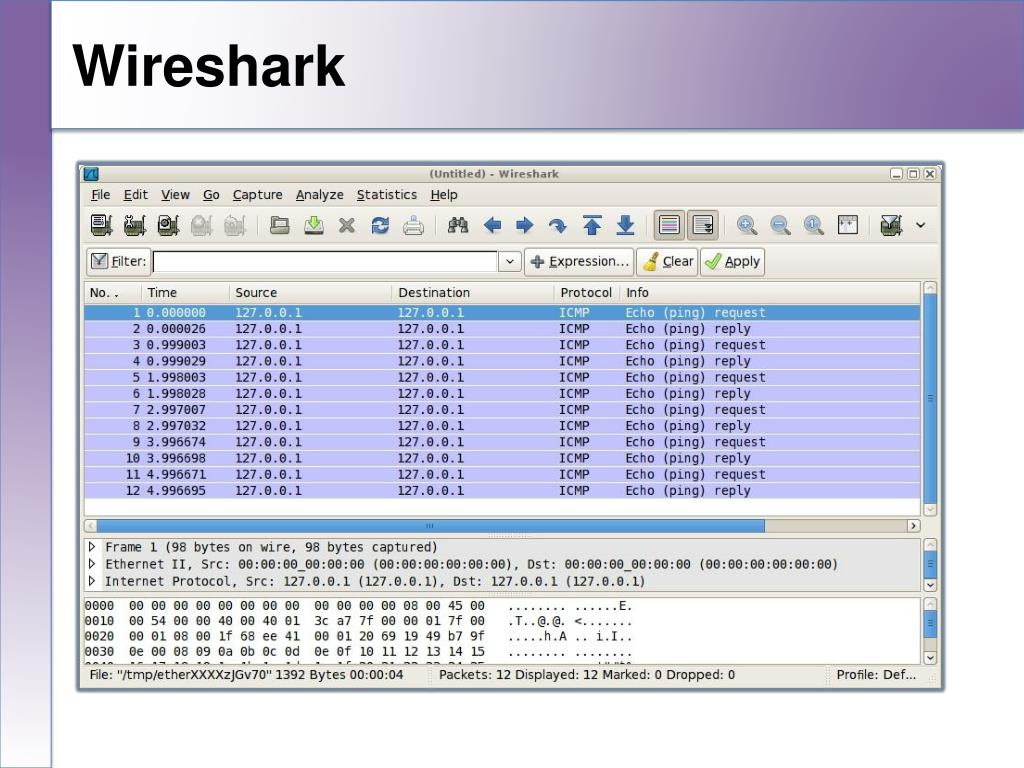Open the View menu
Screen dimensions: 1024x768
pyautogui.click(x=176, y=195)
